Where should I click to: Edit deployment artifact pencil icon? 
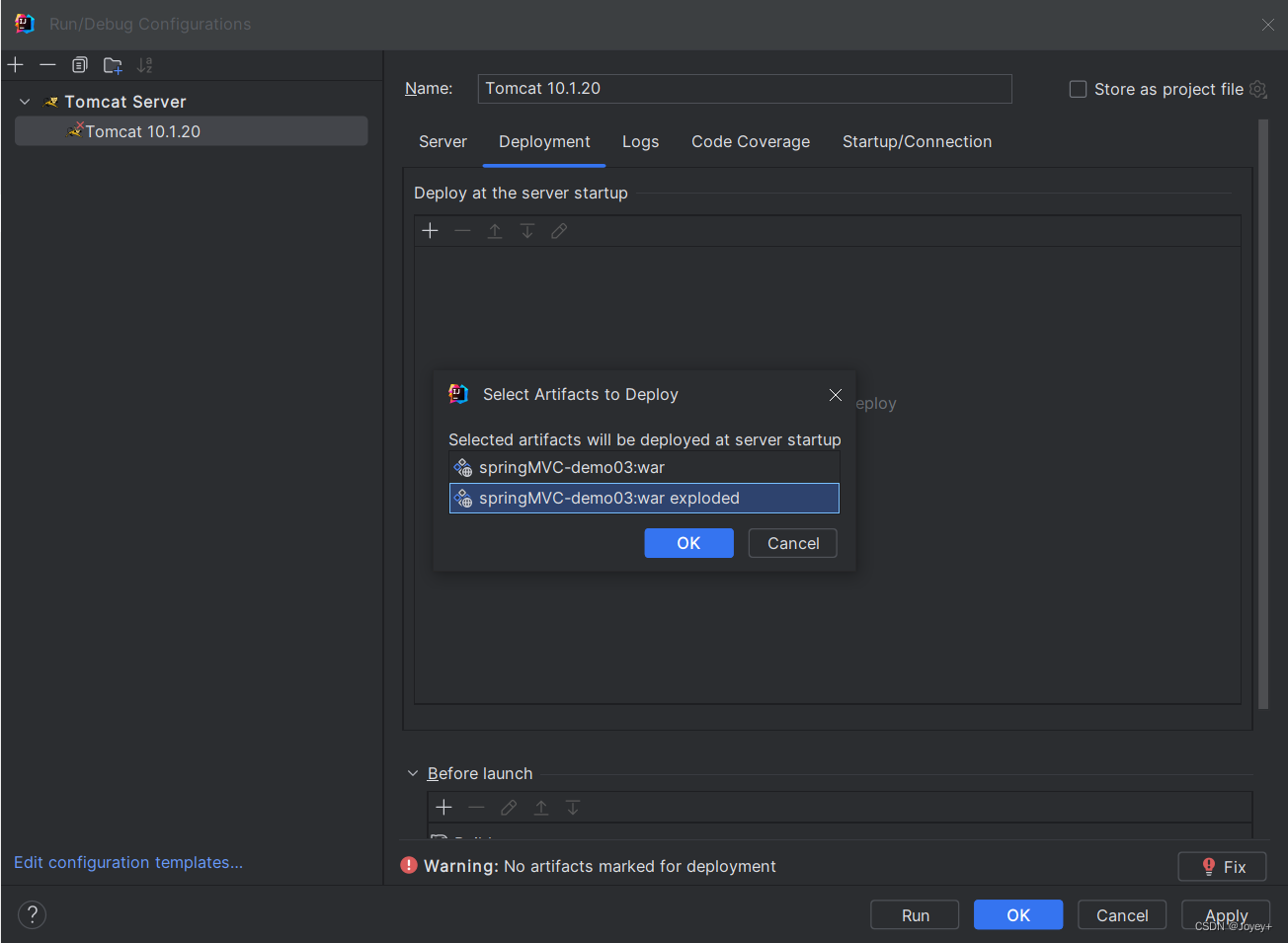(x=559, y=231)
